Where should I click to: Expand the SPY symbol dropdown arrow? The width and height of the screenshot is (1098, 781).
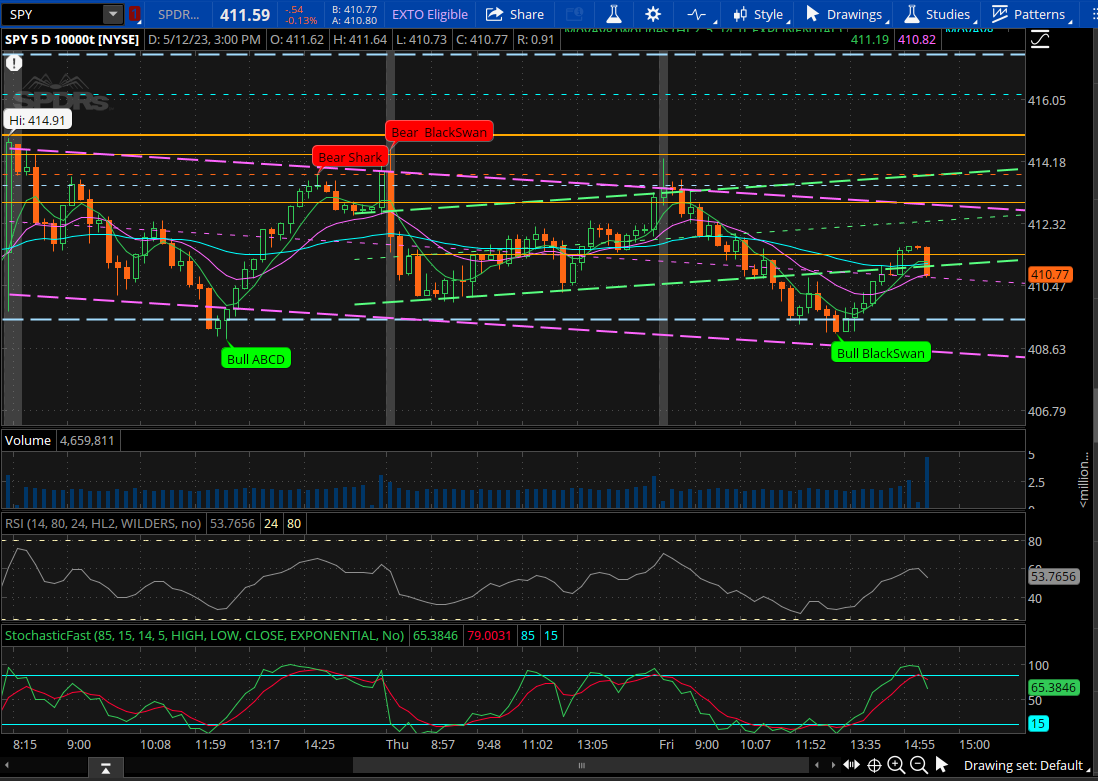tap(113, 14)
